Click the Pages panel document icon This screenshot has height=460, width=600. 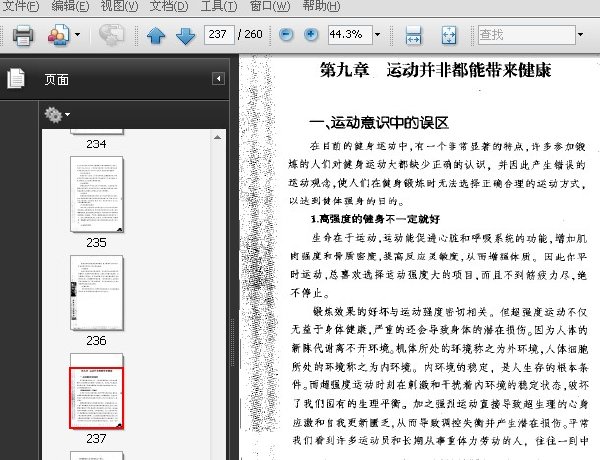16,78
